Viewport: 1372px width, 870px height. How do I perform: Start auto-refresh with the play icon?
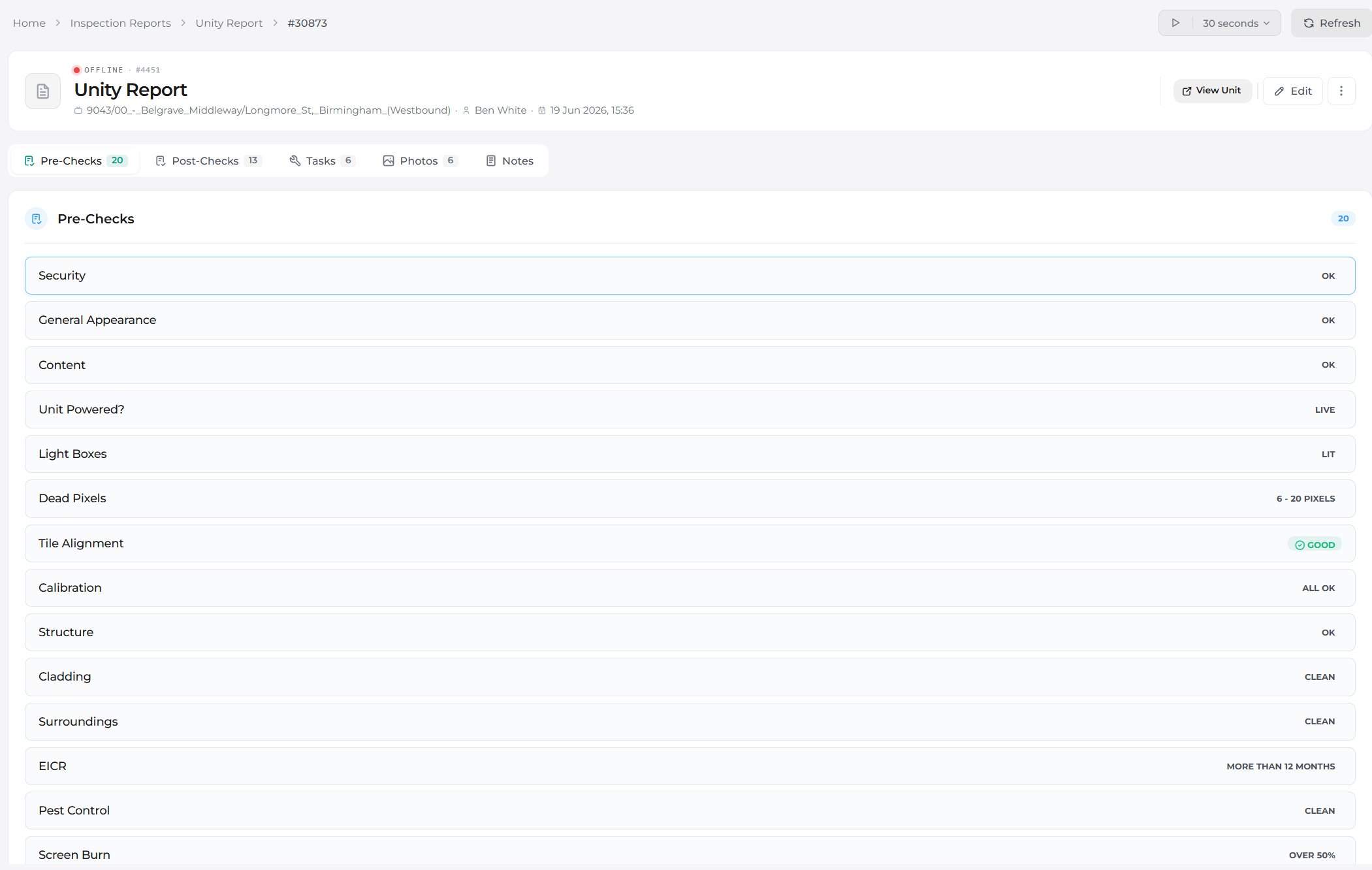tap(1175, 23)
